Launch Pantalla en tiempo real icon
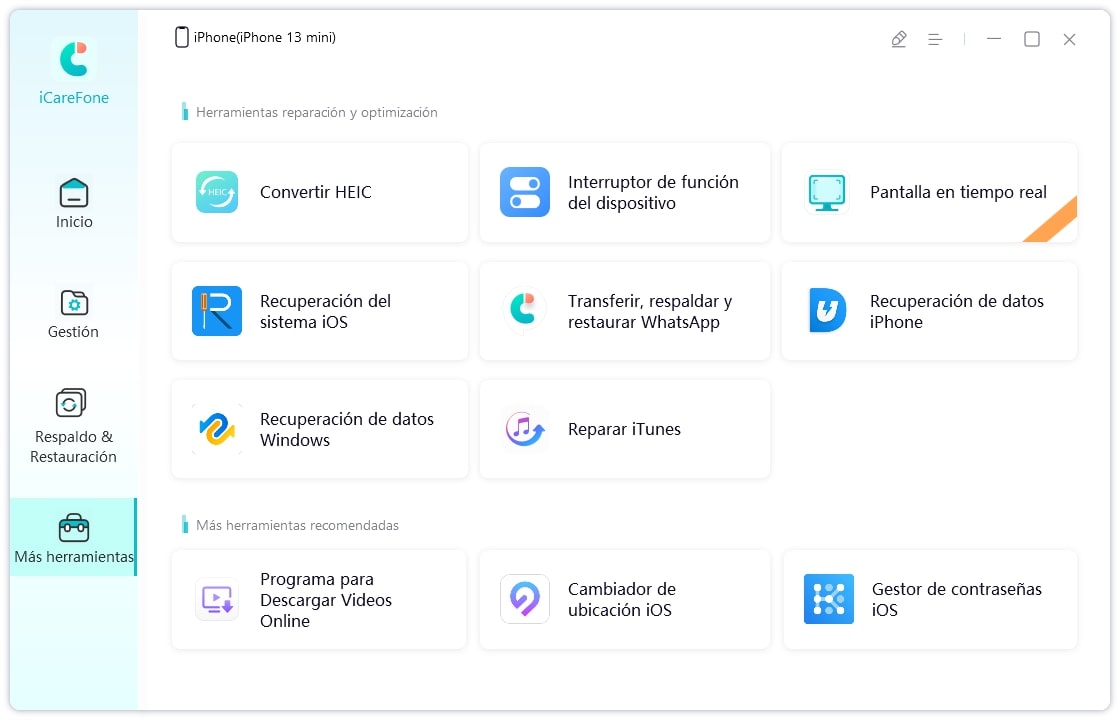 pos(827,192)
